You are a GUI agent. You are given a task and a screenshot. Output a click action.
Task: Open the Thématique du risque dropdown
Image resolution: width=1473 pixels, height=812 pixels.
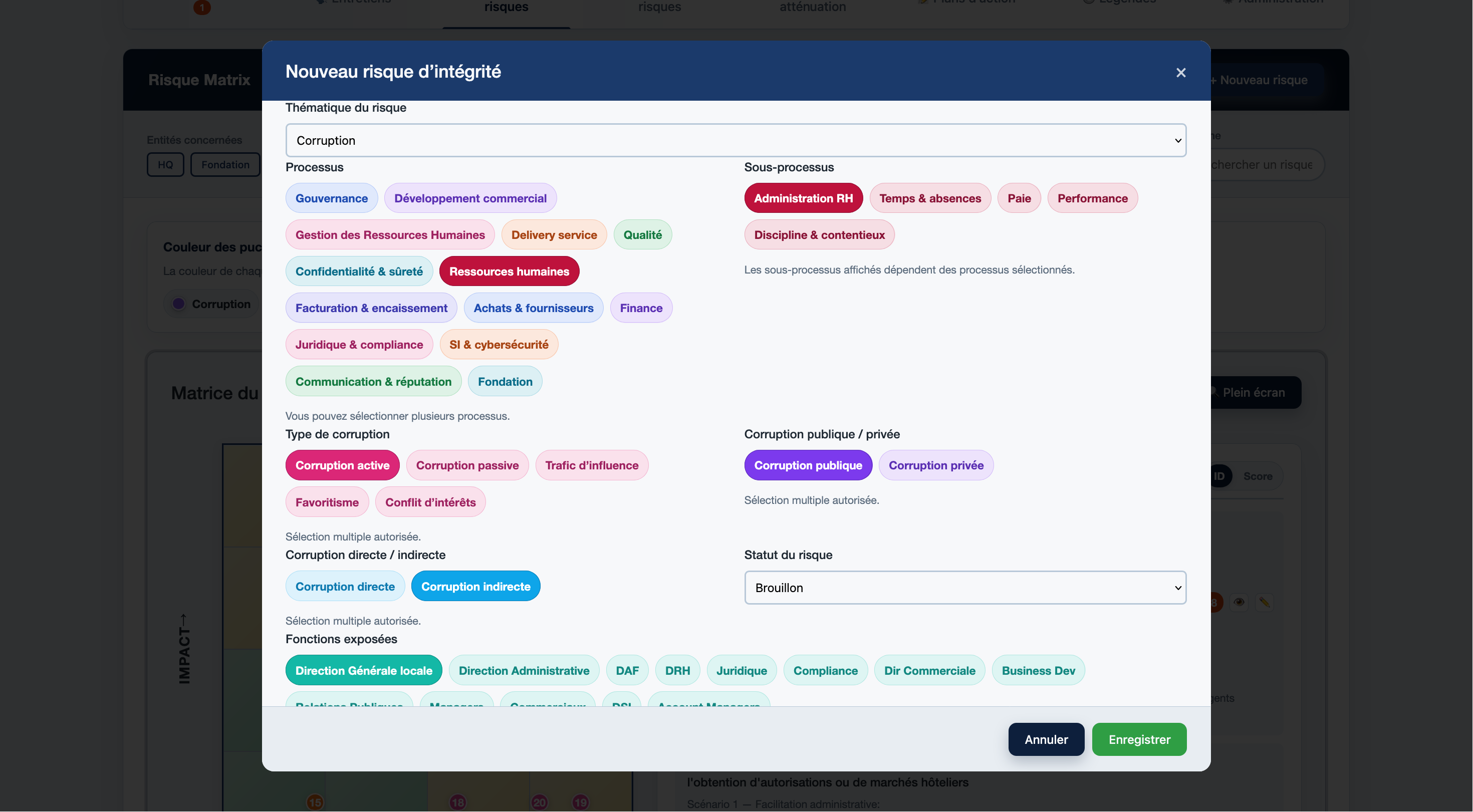(x=736, y=140)
